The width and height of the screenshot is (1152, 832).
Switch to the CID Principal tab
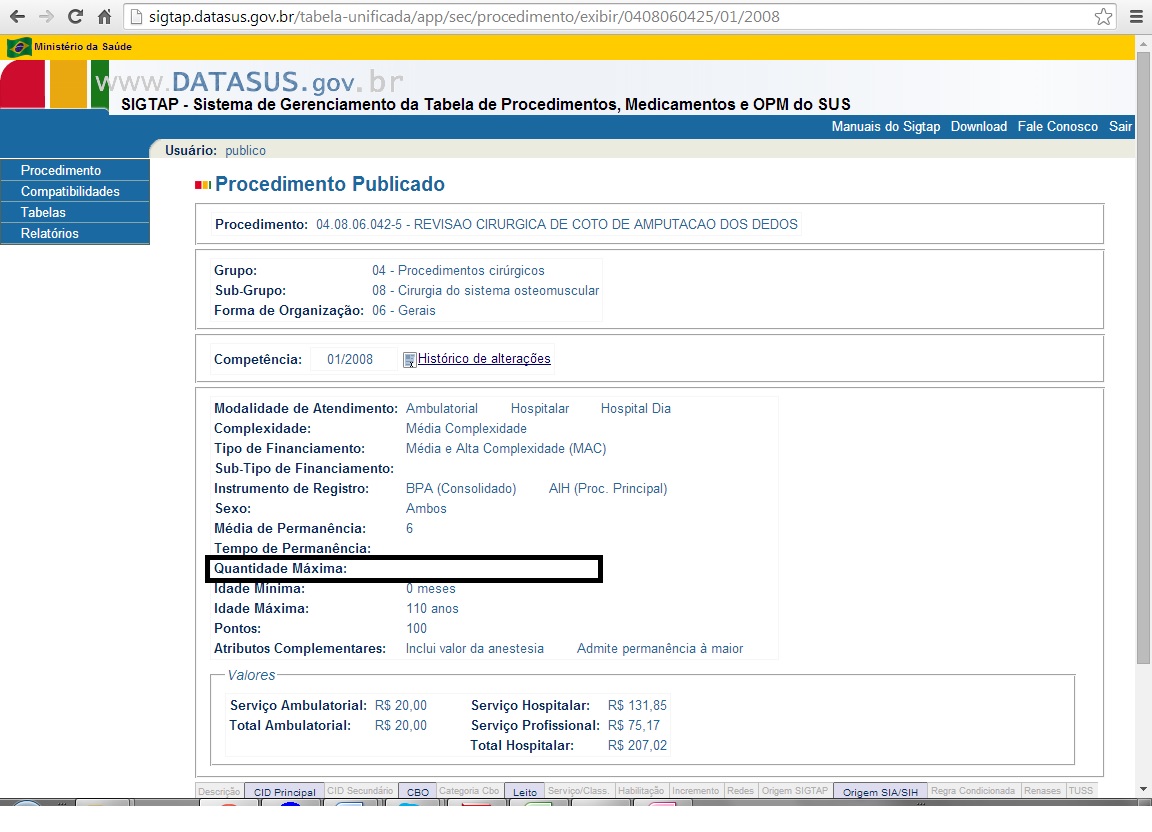(284, 792)
